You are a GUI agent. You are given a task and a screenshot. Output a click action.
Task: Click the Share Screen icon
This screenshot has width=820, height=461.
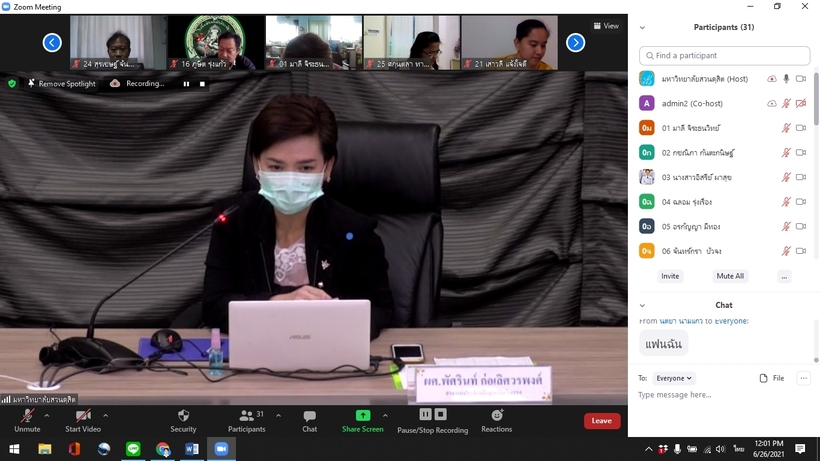(362, 416)
